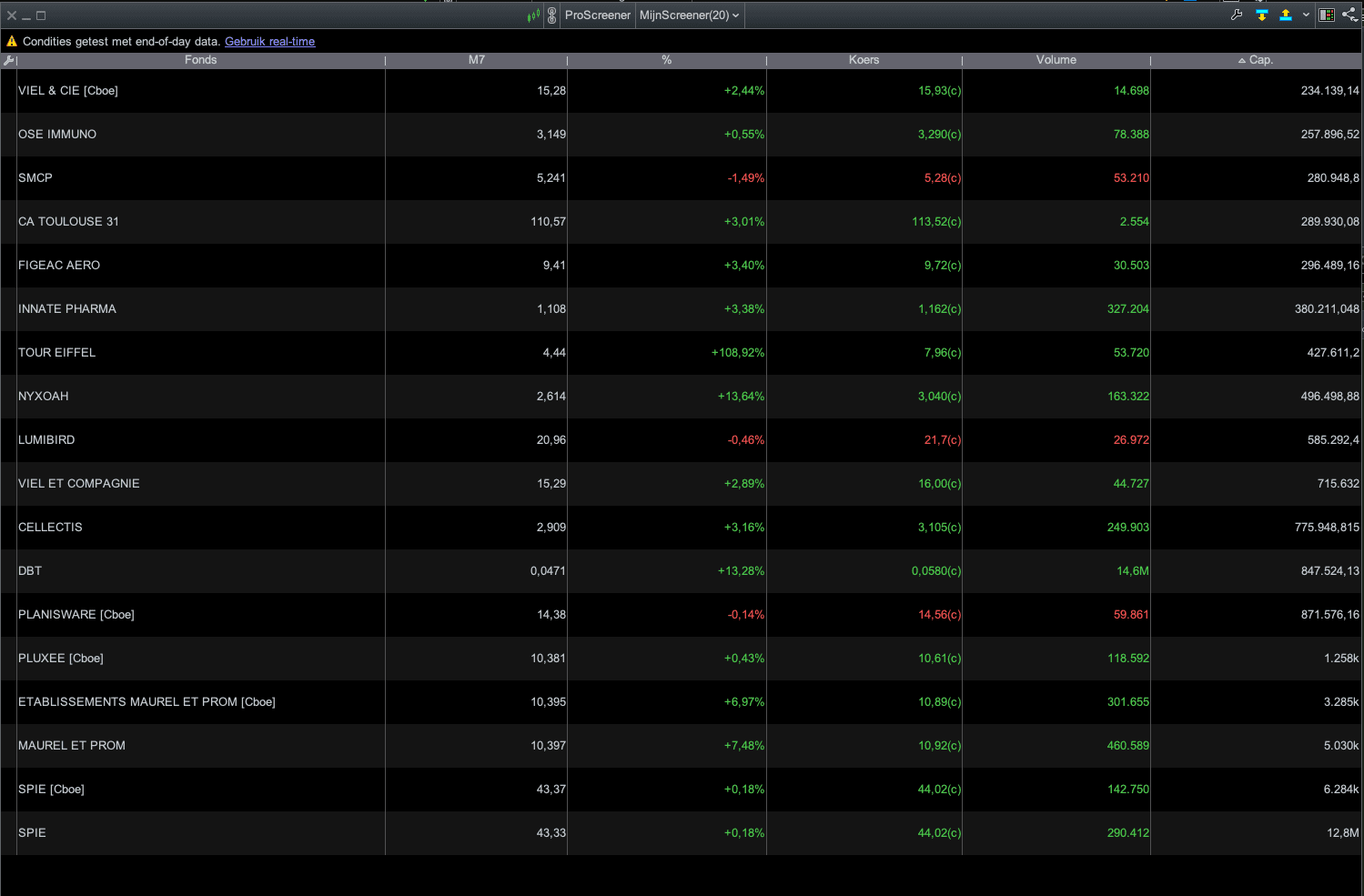Select the NYXOAH fund name
Viewport: 1364px width, 896px height.
click(44, 397)
